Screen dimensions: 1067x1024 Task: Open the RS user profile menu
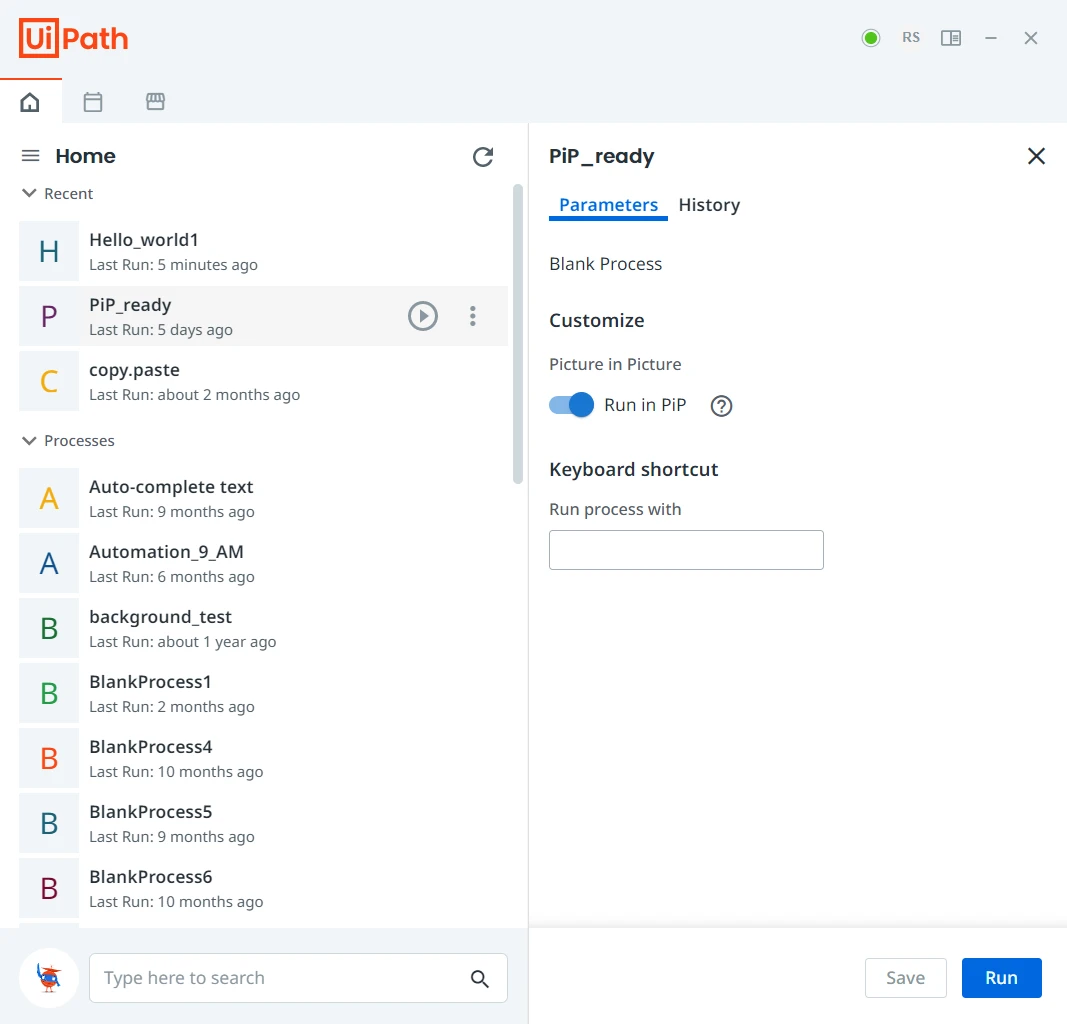tap(910, 38)
